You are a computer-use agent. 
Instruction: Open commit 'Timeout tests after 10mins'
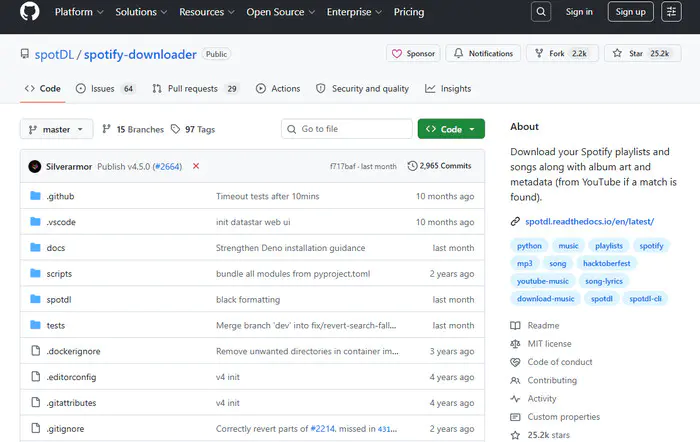[x=267, y=196]
